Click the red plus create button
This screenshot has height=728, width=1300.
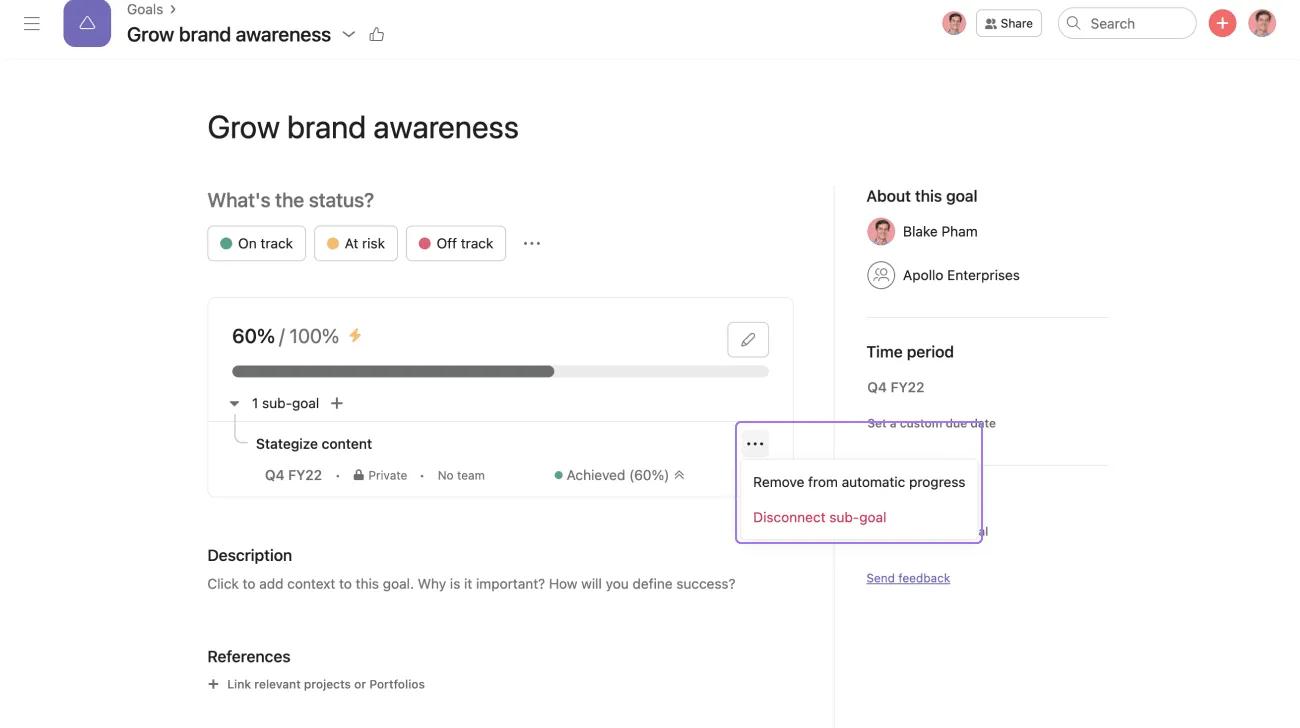tap(1222, 23)
